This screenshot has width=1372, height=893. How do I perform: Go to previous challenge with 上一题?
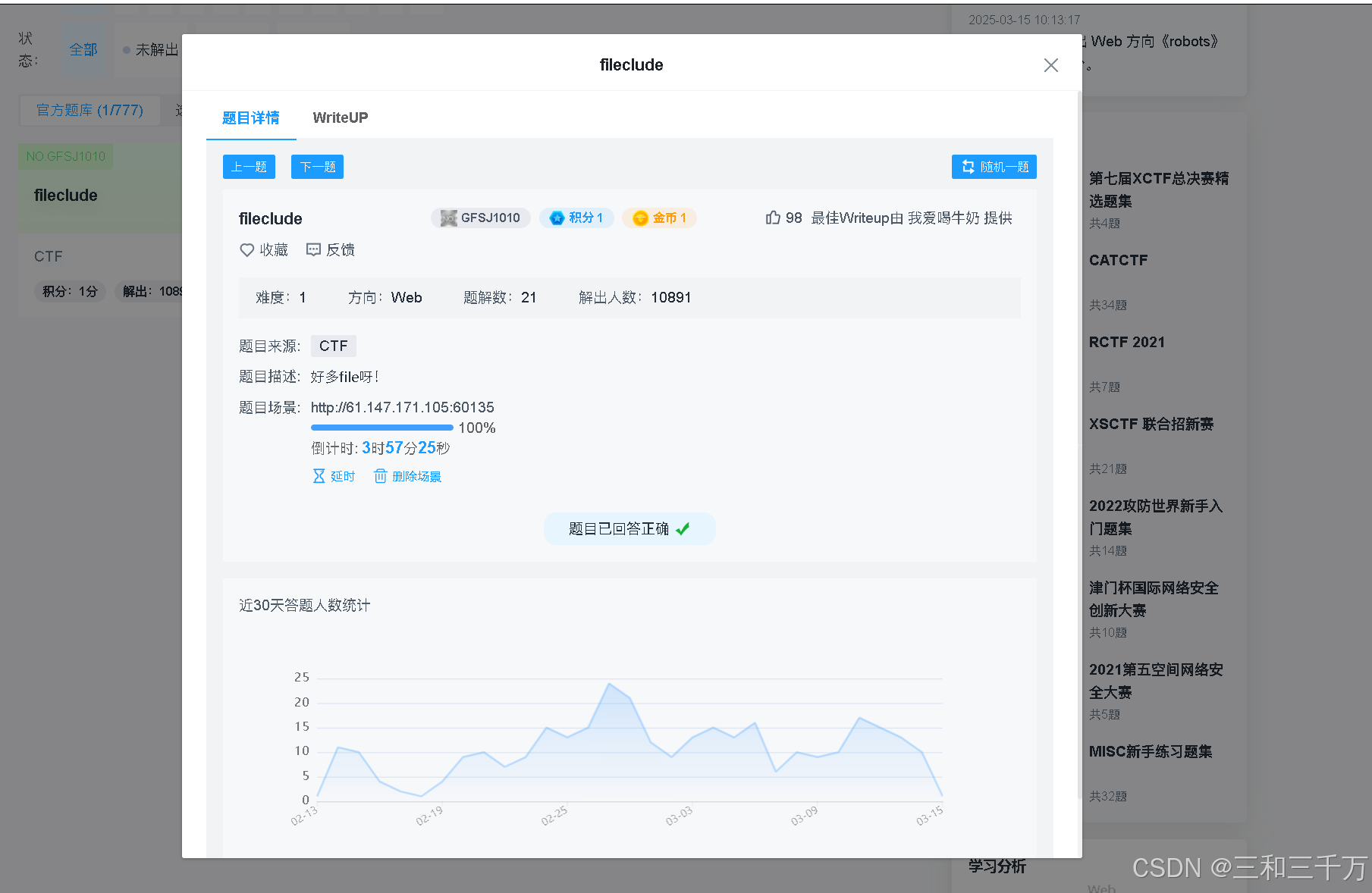249,167
